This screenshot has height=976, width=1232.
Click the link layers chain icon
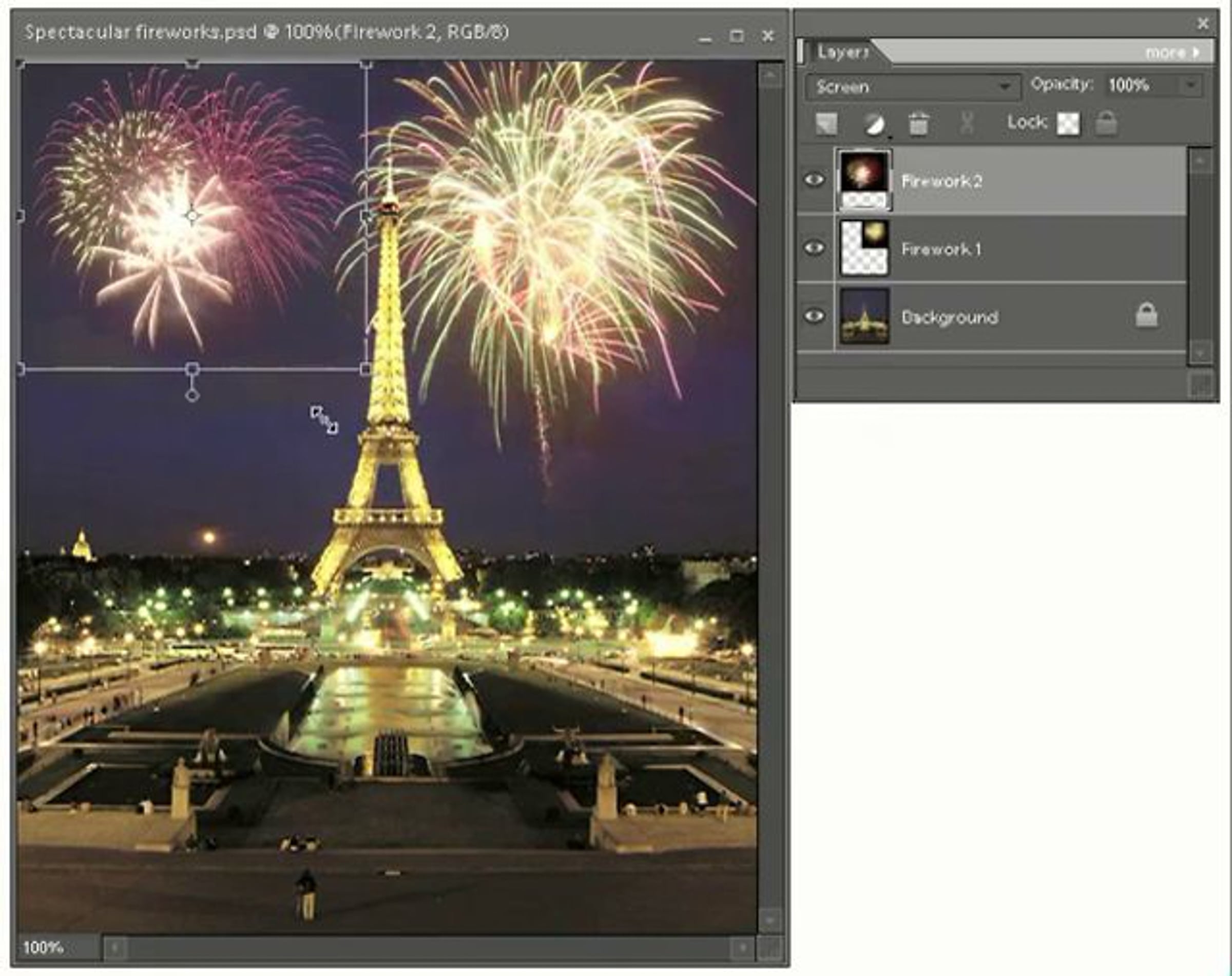pyautogui.click(x=966, y=123)
